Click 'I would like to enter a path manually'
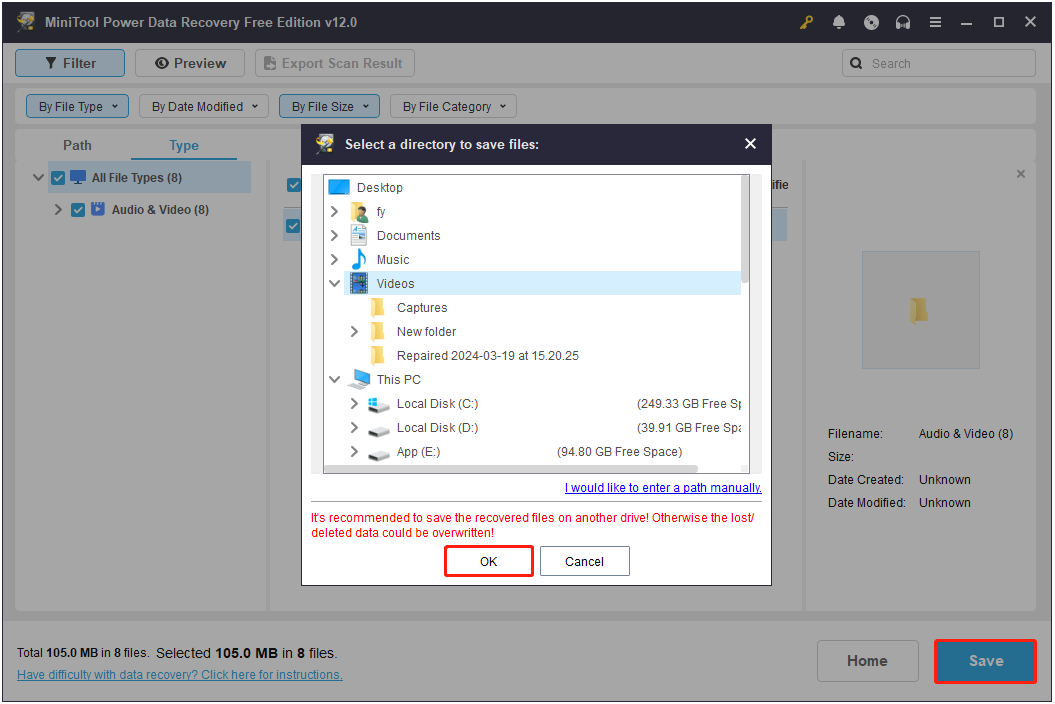1055x704 pixels. 663,488
